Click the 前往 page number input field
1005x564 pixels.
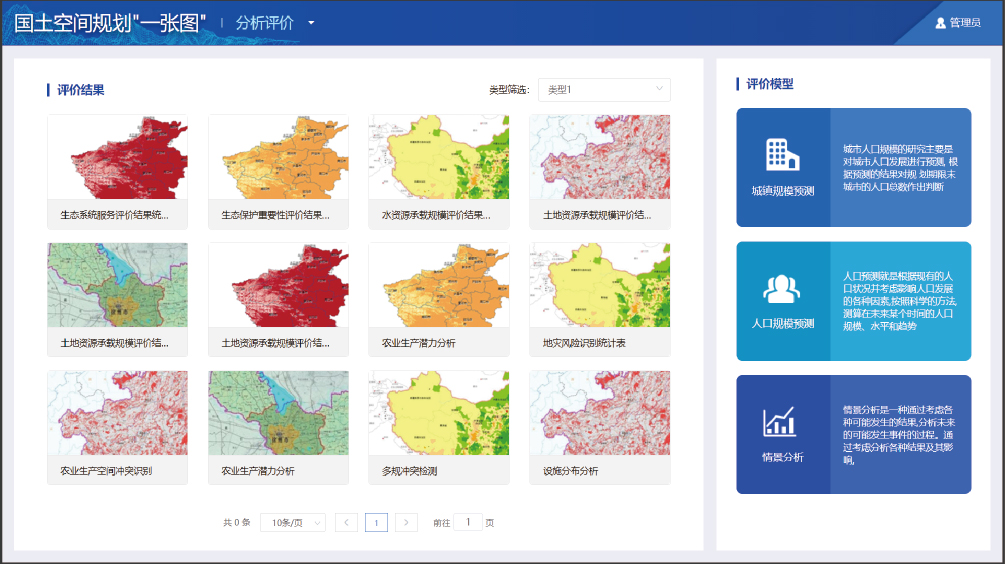[x=468, y=522]
